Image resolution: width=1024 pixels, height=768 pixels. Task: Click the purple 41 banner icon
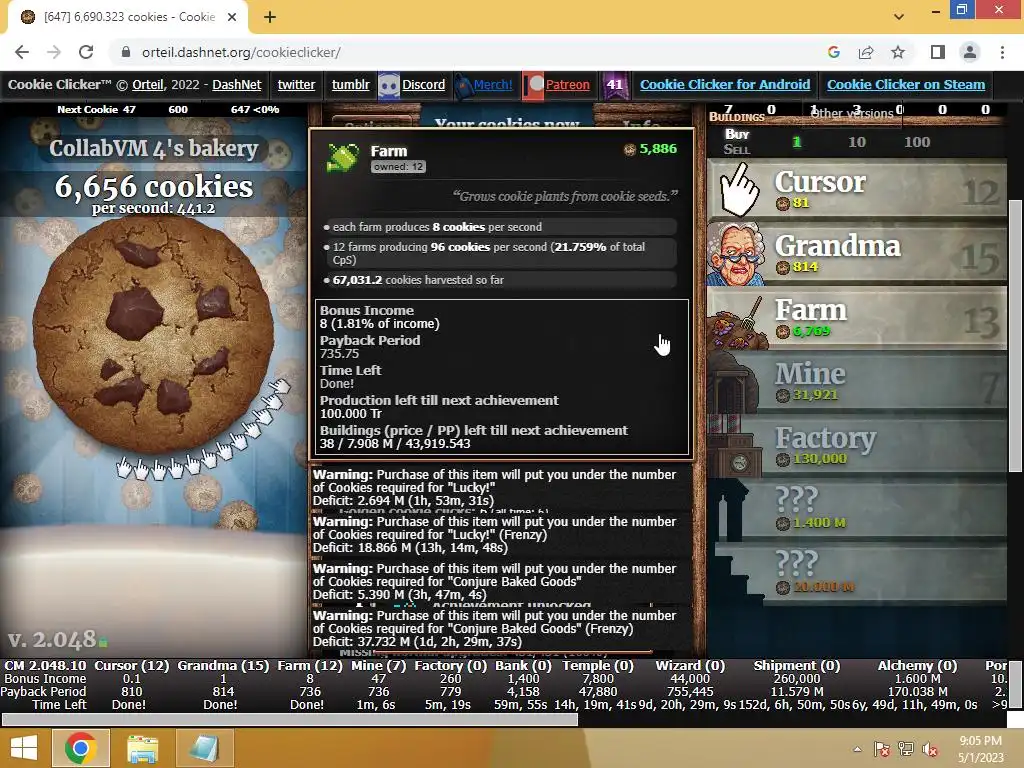click(615, 85)
